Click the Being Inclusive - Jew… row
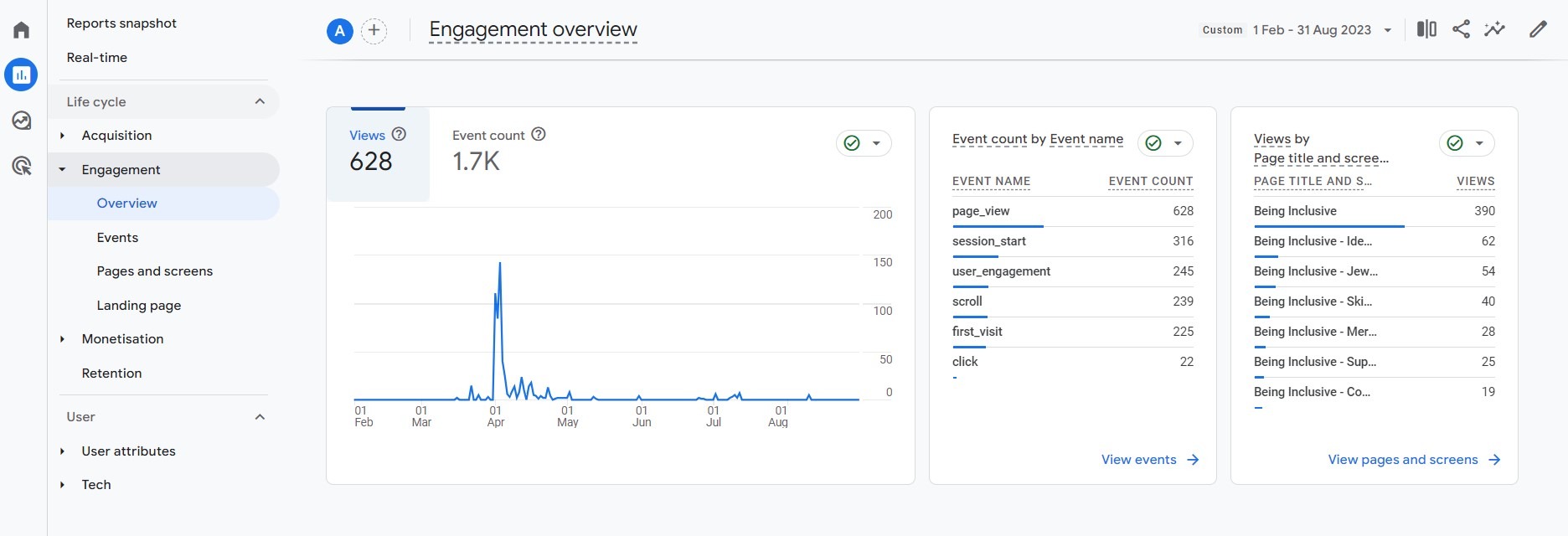This screenshot has width=1568, height=536. [1374, 271]
